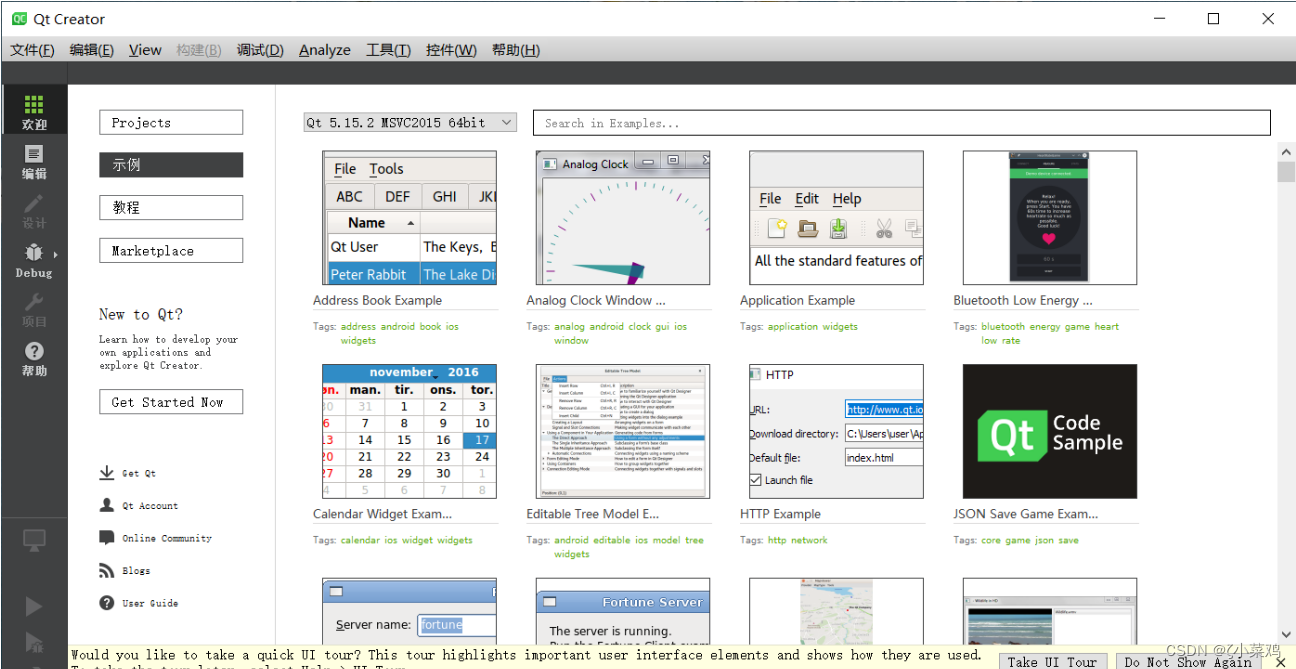Image resolution: width=1296 pixels, height=669 pixels.
Task: Open the Editable Tree Model example thumbnail
Action: click(x=623, y=431)
